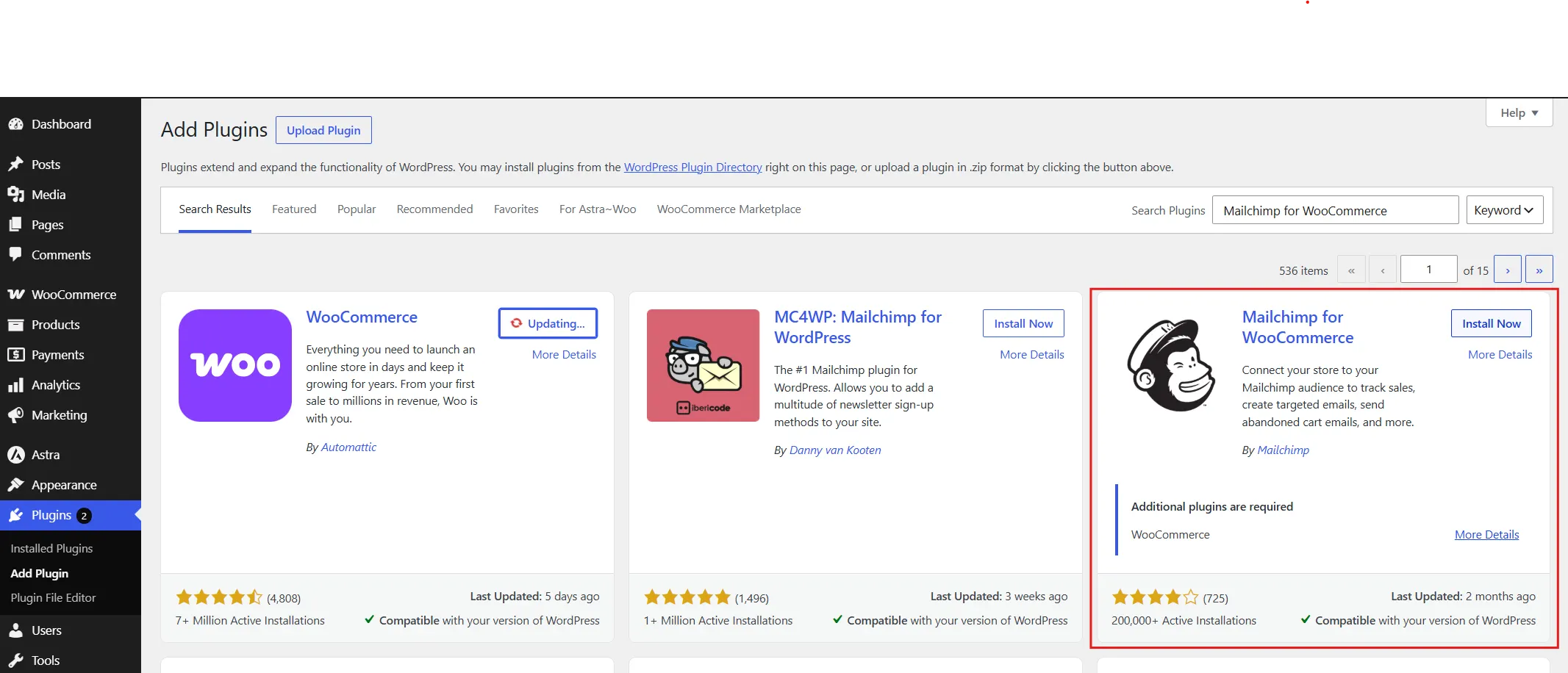Open Installed Plugins submenu item
Image resolution: width=1568 pixels, height=673 pixels.
51,549
